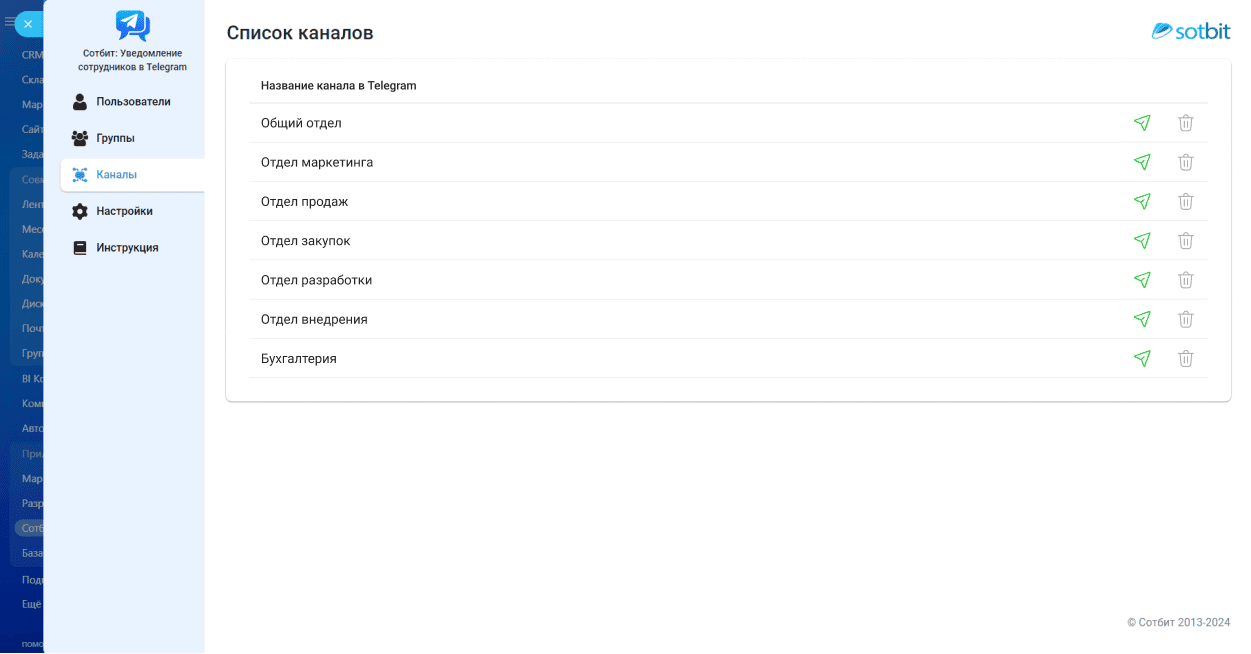Delete the Отдел внедрения channel
The width and height of the screenshot is (1251, 654).
[1185, 319]
